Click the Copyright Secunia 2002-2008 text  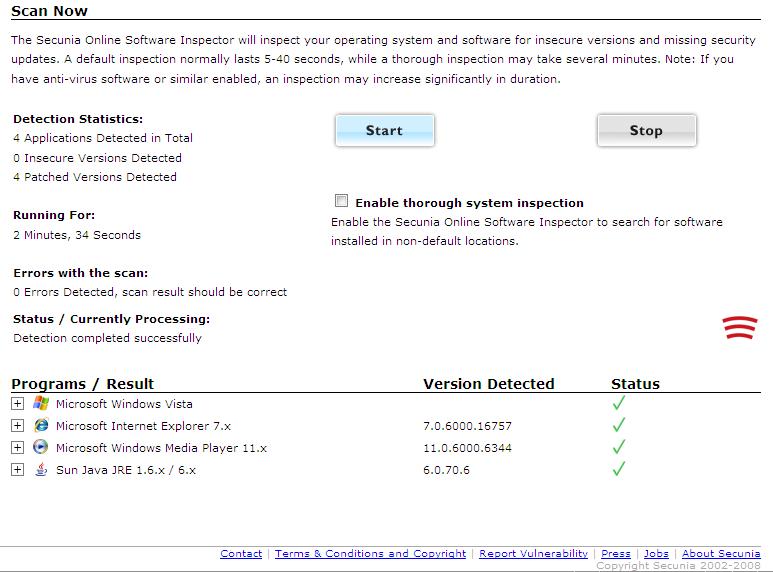tap(678, 566)
